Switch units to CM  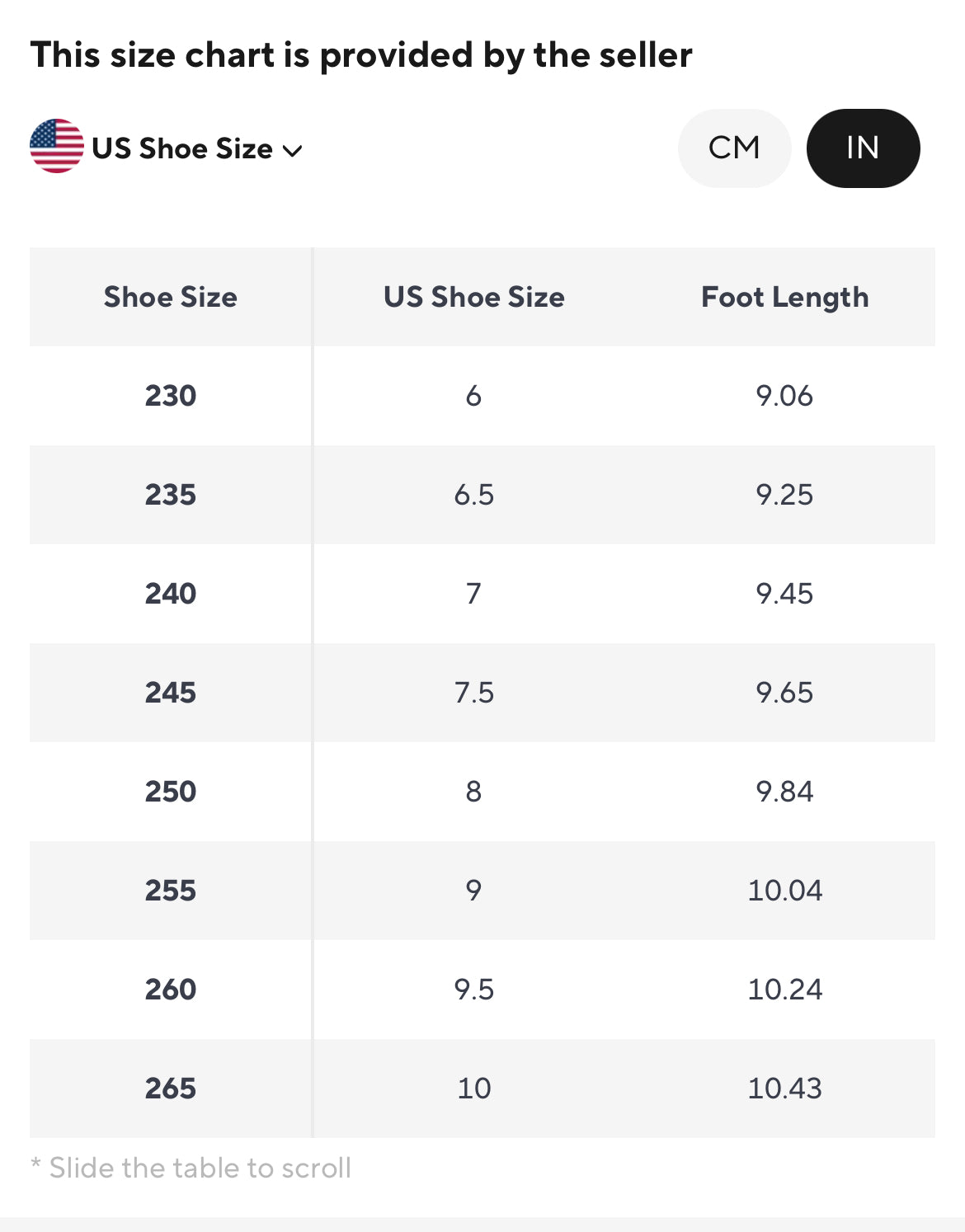coord(734,148)
